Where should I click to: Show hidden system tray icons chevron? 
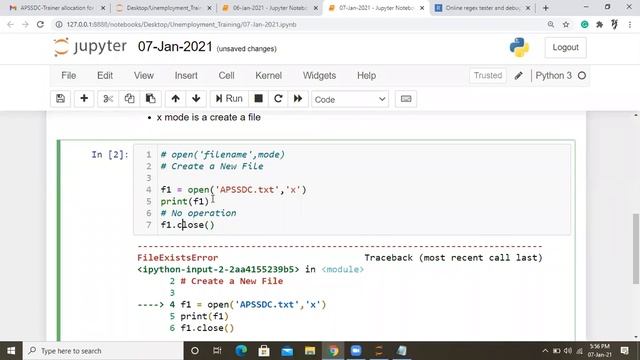pyautogui.click(x=545, y=351)
